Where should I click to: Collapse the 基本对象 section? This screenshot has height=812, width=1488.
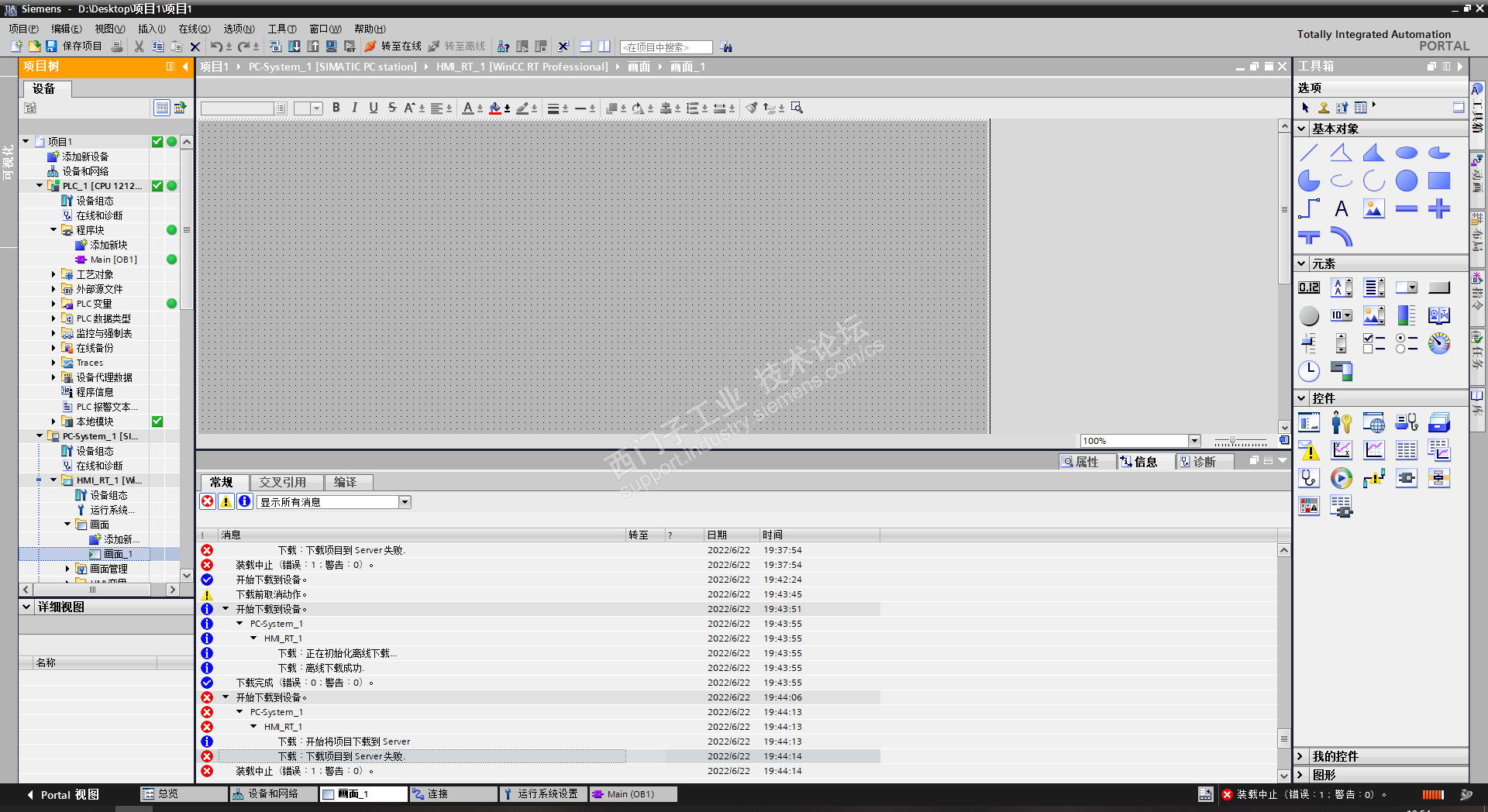[x=1302, y=129]
